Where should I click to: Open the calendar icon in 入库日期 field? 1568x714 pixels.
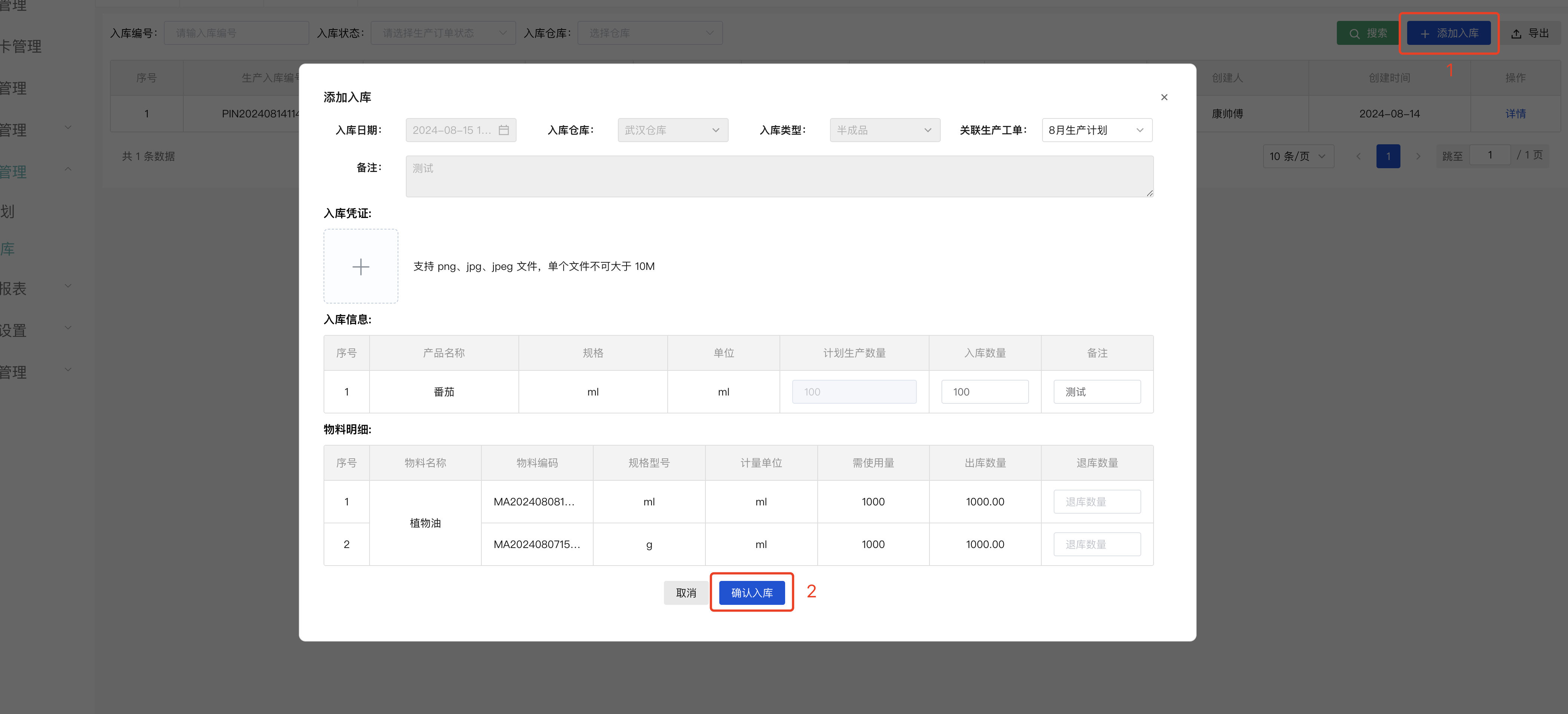pos(504,130)
